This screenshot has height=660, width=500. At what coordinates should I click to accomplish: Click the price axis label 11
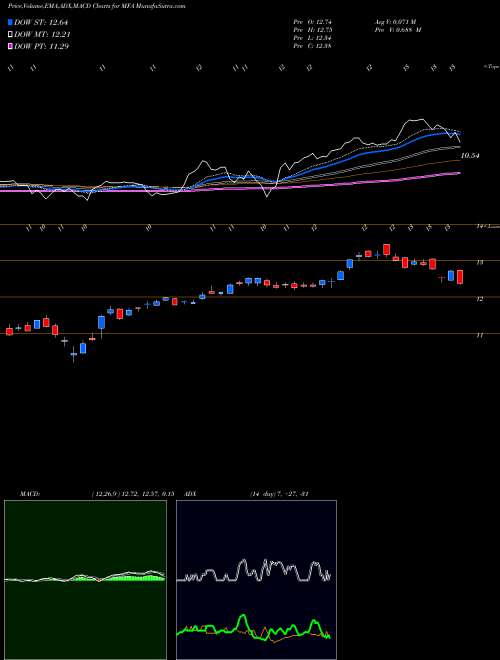(x=479, y=335)
